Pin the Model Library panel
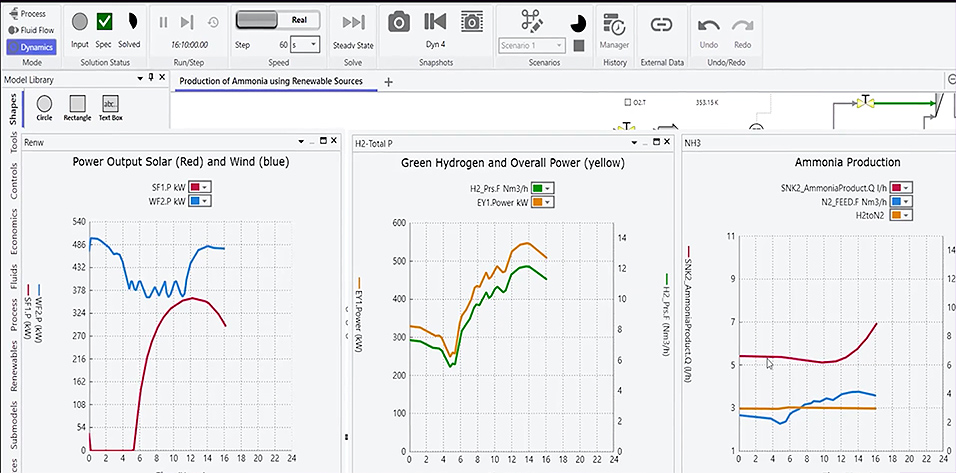 click(x=152, y=77)
